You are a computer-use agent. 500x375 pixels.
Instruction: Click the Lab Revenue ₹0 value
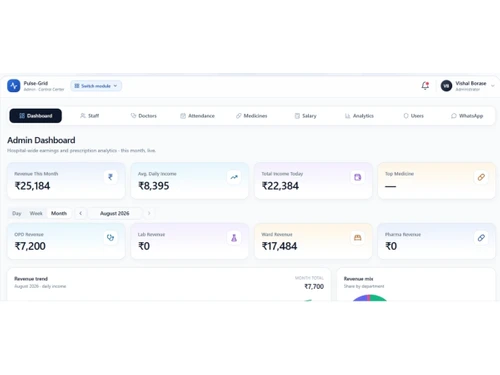point(144,246)
